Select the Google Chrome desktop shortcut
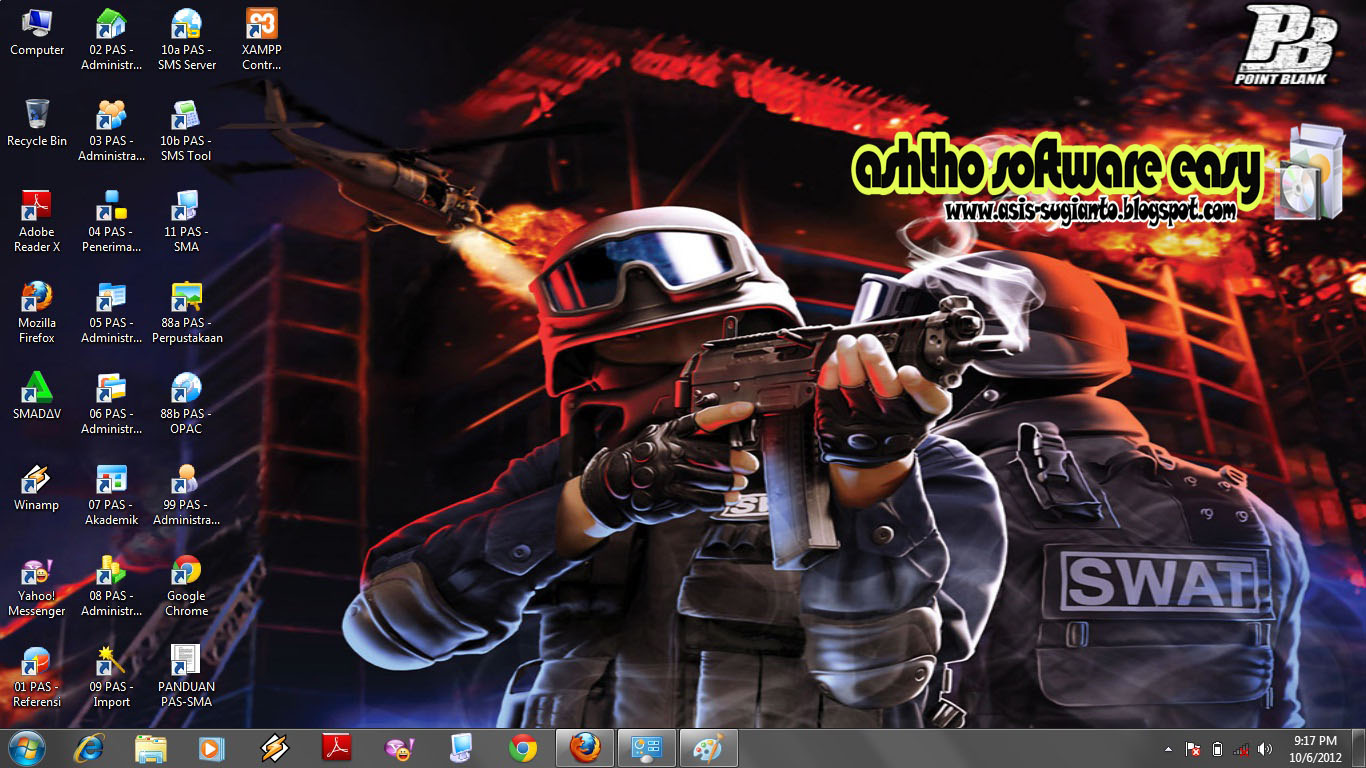Viewport: 1366px width, 768px height. [186, 586]
